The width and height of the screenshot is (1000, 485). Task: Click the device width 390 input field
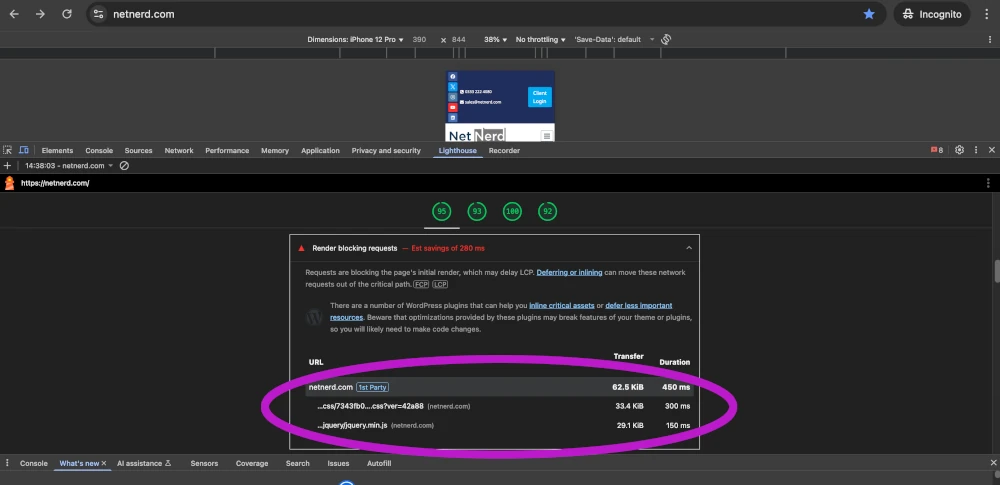[419, 39]
